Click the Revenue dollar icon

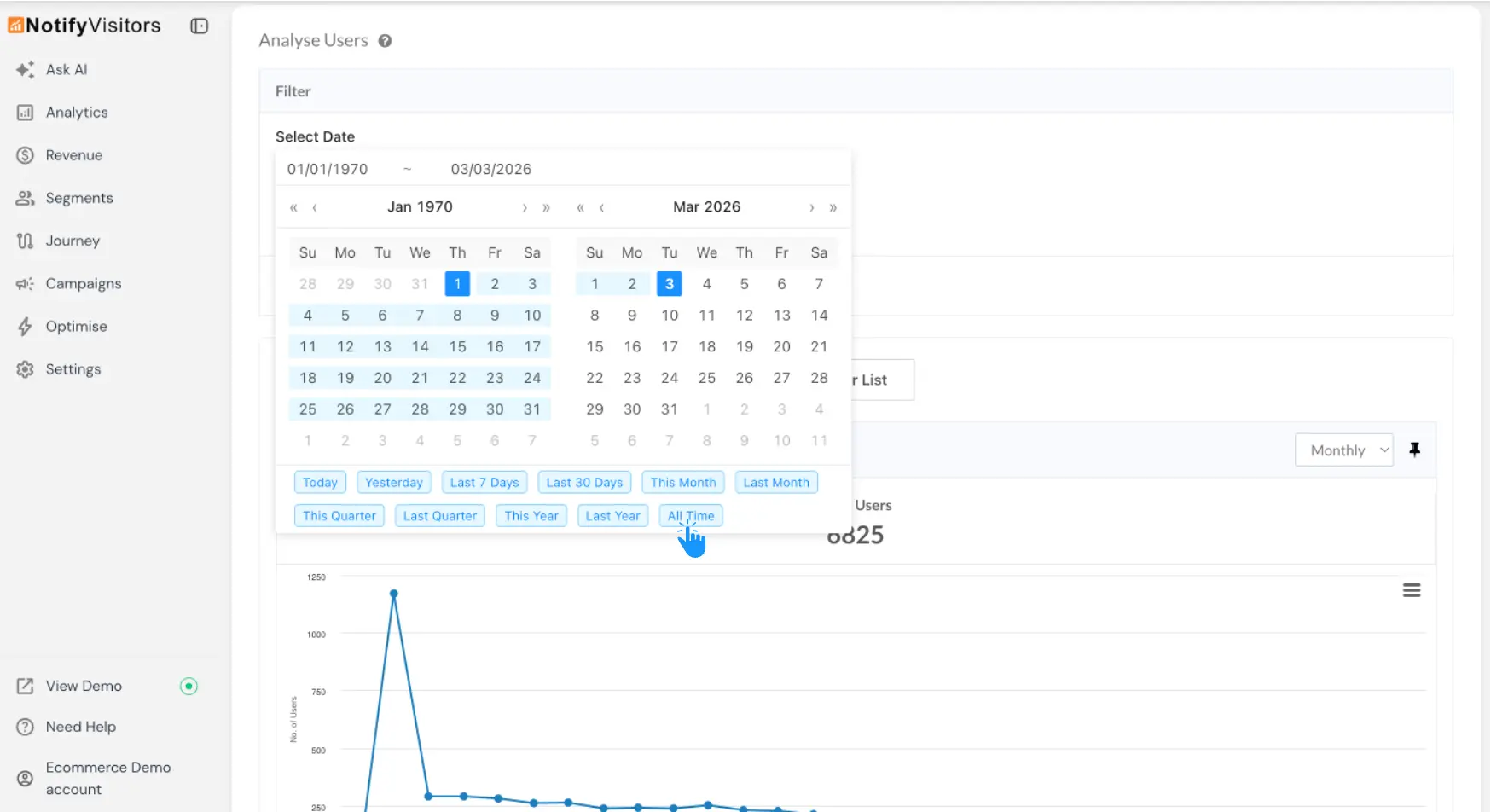click(25, 155)
